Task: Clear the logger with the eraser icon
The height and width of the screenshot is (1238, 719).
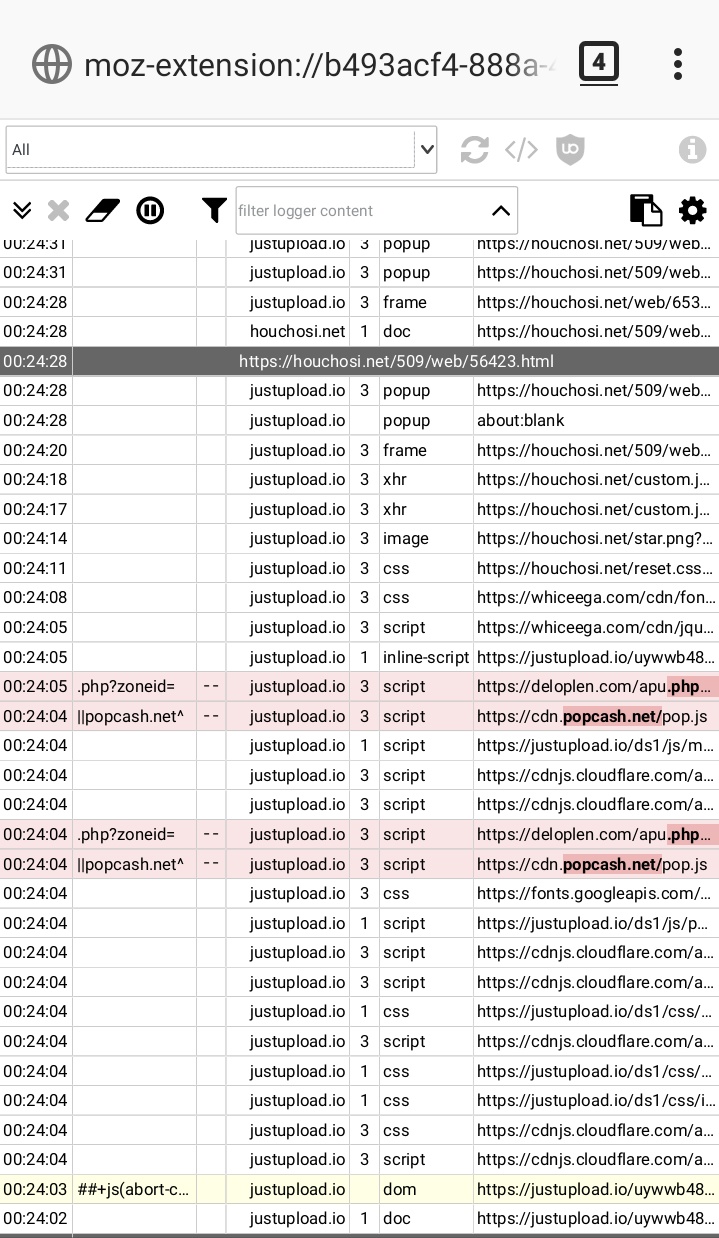Action: pos(102,210)
